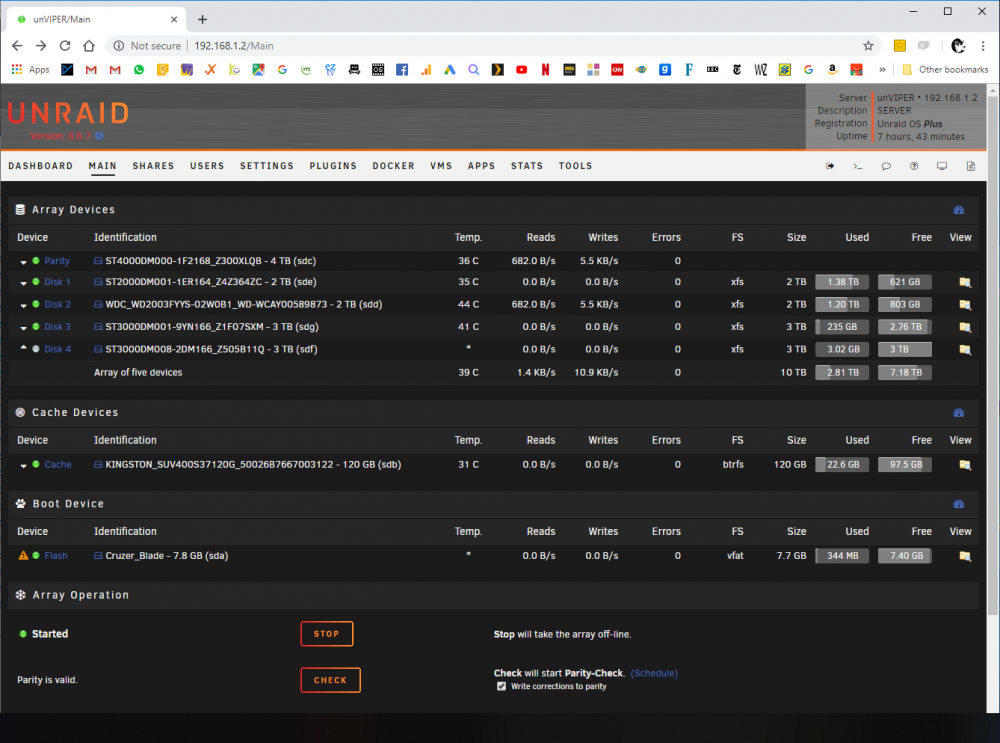Open the info monitor icon in header
1000x743 pixels.
pos(942,166)
